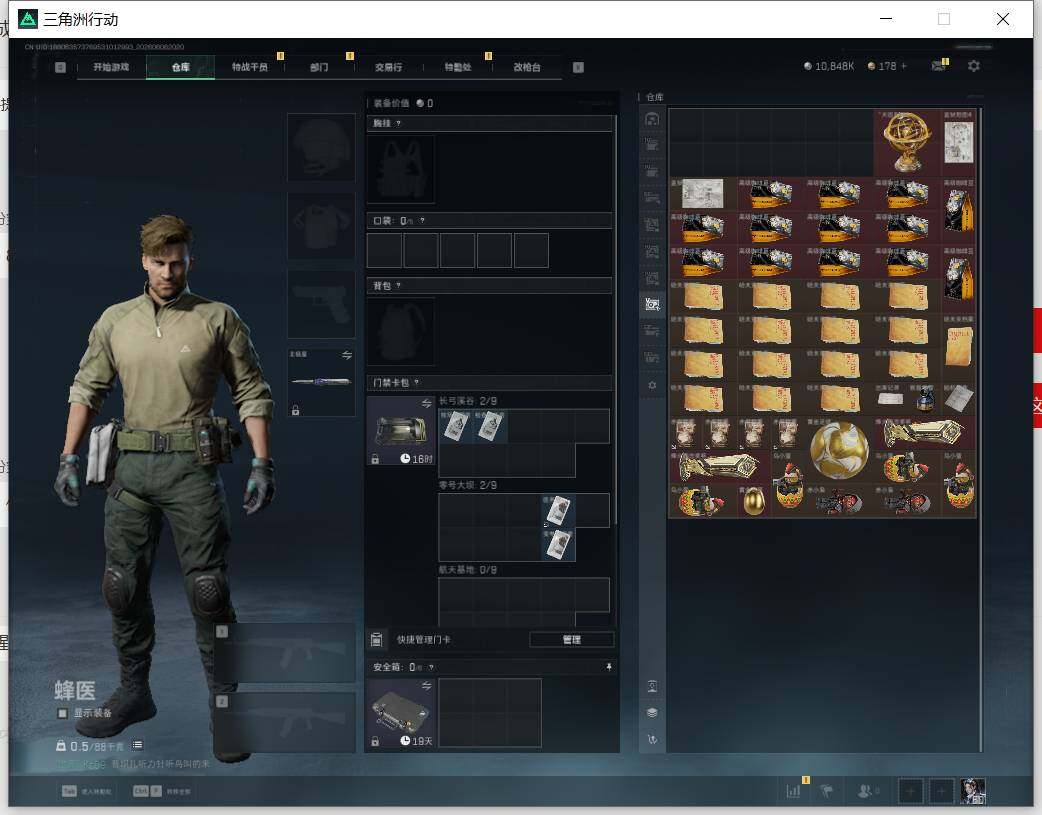Select the small golden egg item
This screenshot has width=1042, height=815.
coord(754,501)
